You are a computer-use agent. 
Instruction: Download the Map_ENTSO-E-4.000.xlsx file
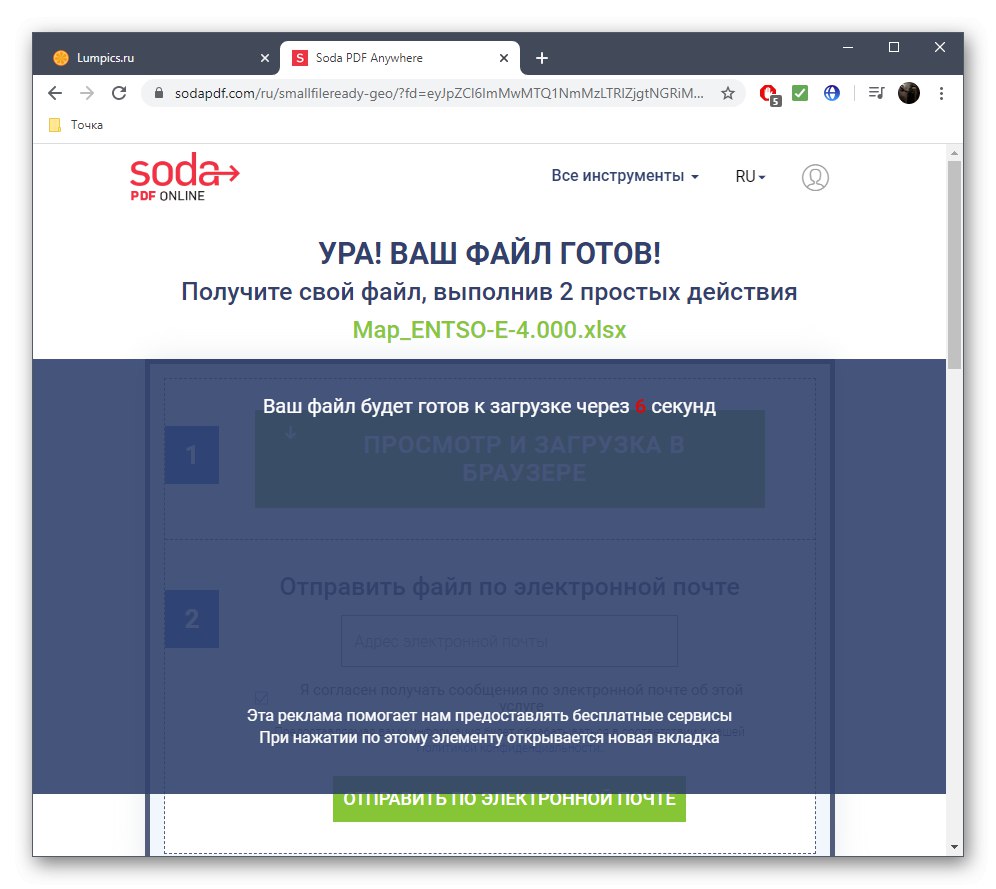[x=489, y=329]
